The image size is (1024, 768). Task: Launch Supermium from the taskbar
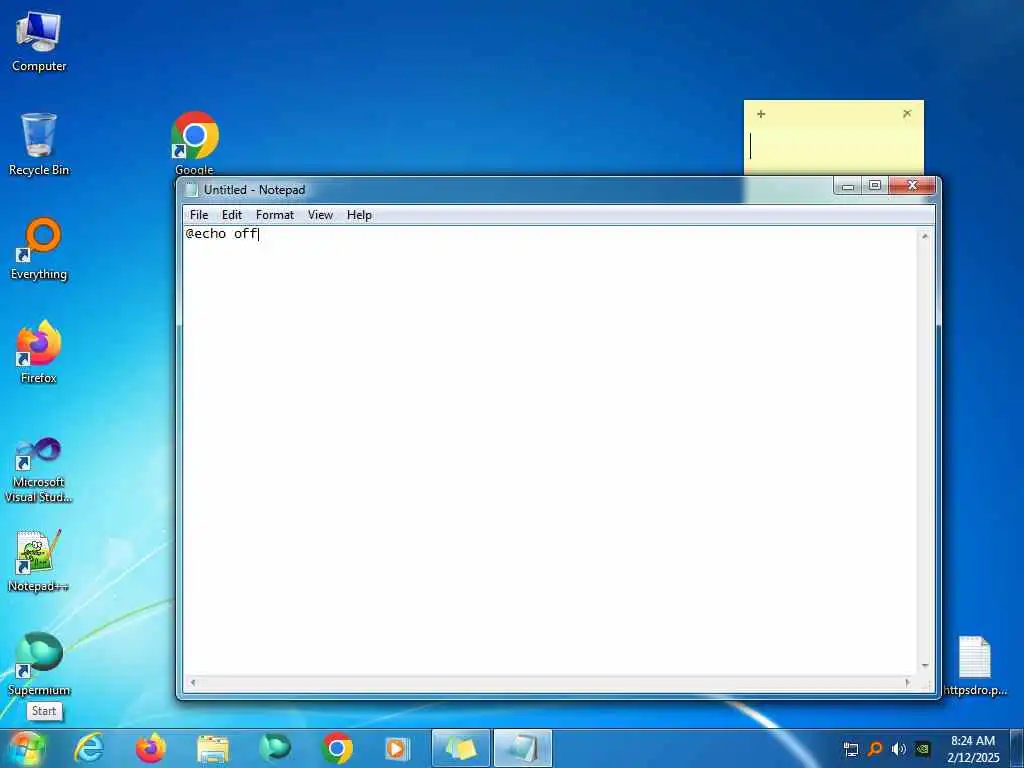[275, 748]
